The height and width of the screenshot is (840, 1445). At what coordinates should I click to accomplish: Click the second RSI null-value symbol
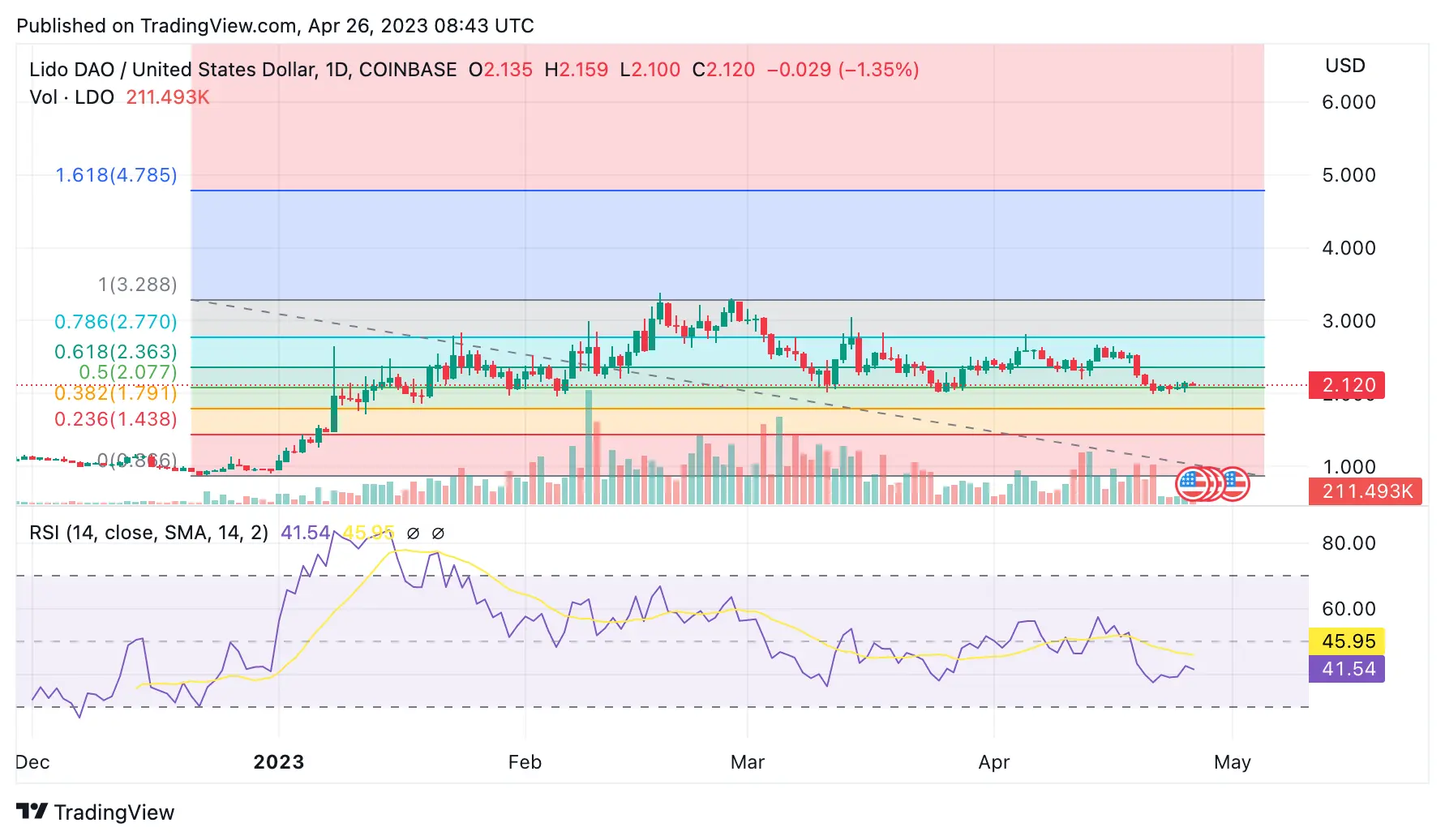pyautogui.click(x=438, y=533)
